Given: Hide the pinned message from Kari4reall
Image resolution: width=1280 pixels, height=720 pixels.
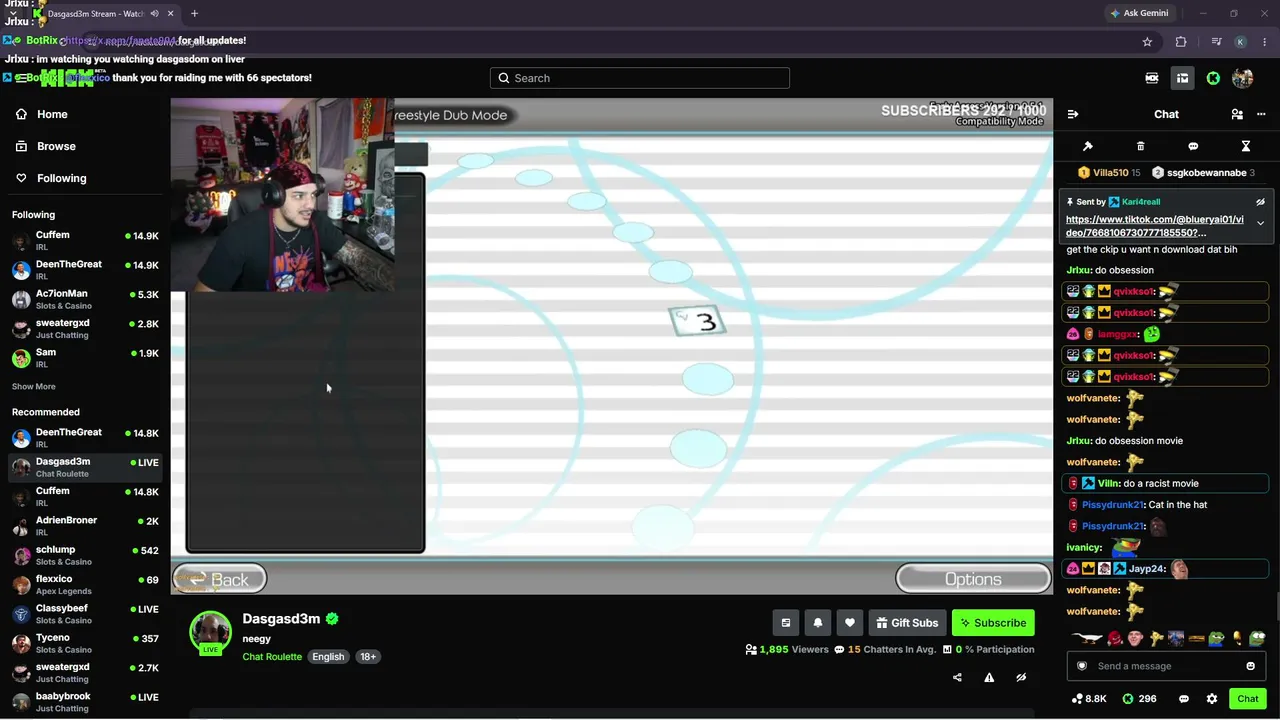Looking at the screenshot, I should [1260, 202].
